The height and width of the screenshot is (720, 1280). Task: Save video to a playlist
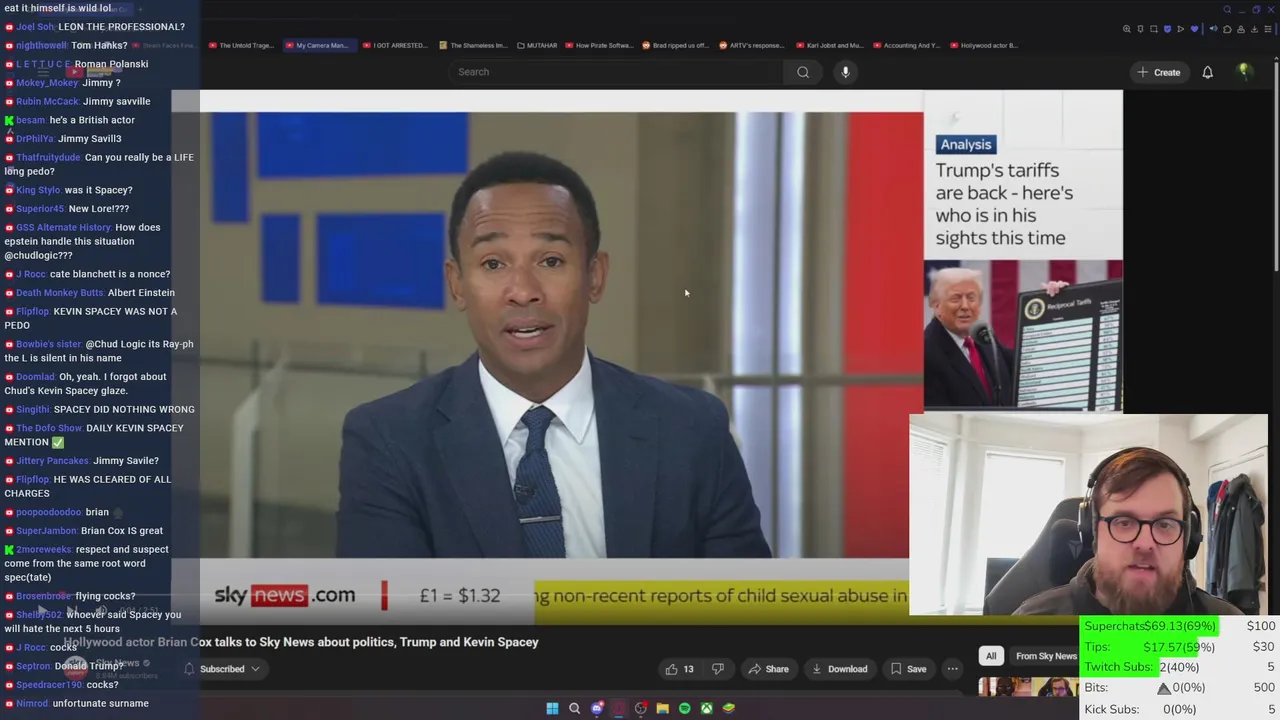[907, 669]
